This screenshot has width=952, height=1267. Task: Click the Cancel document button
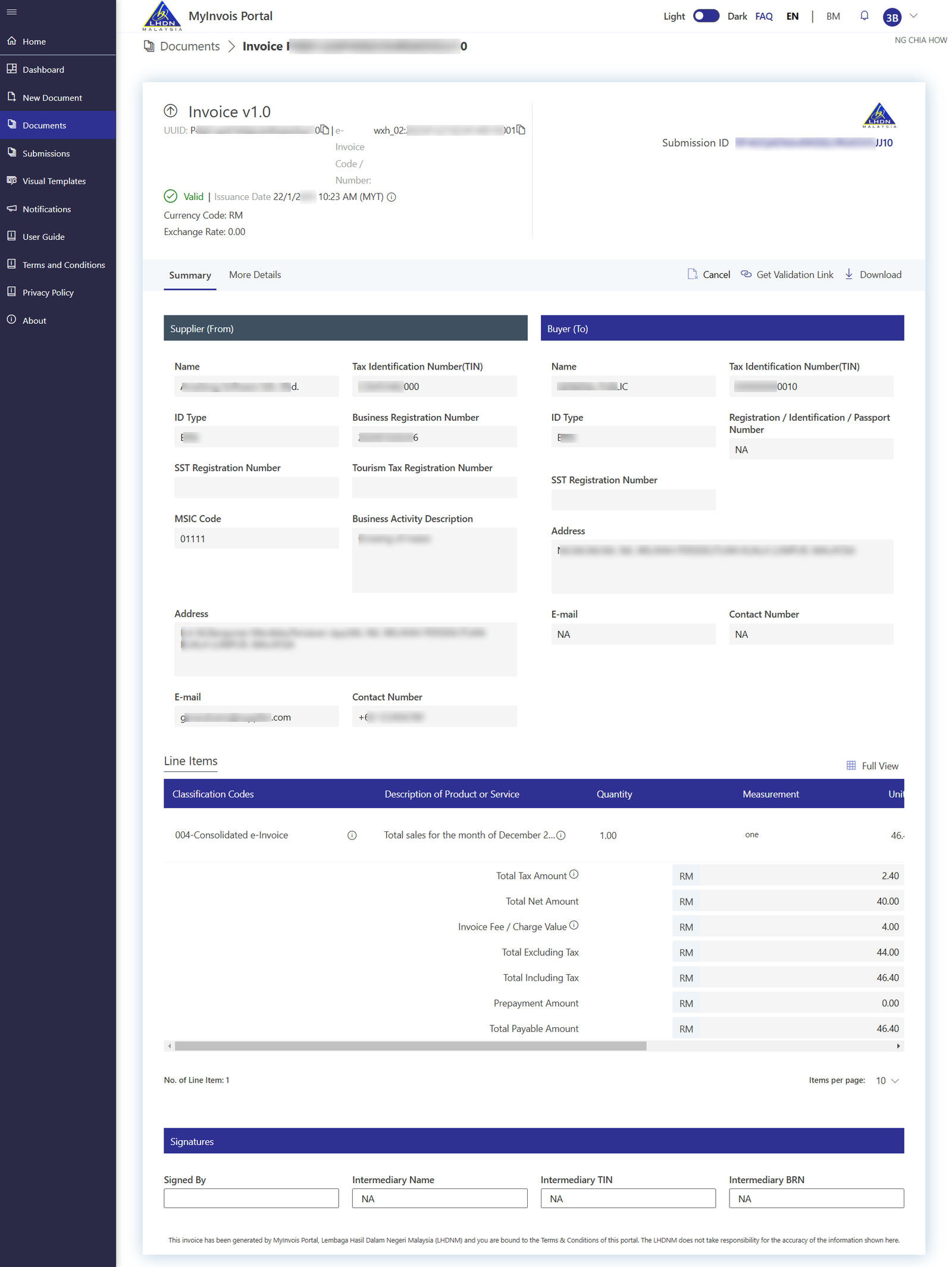(709, 274)
